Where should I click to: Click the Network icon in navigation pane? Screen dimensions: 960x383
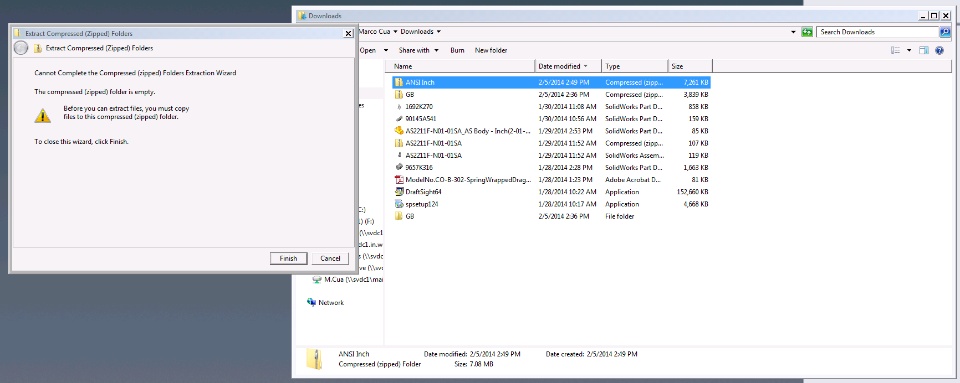tap(312, 302)
